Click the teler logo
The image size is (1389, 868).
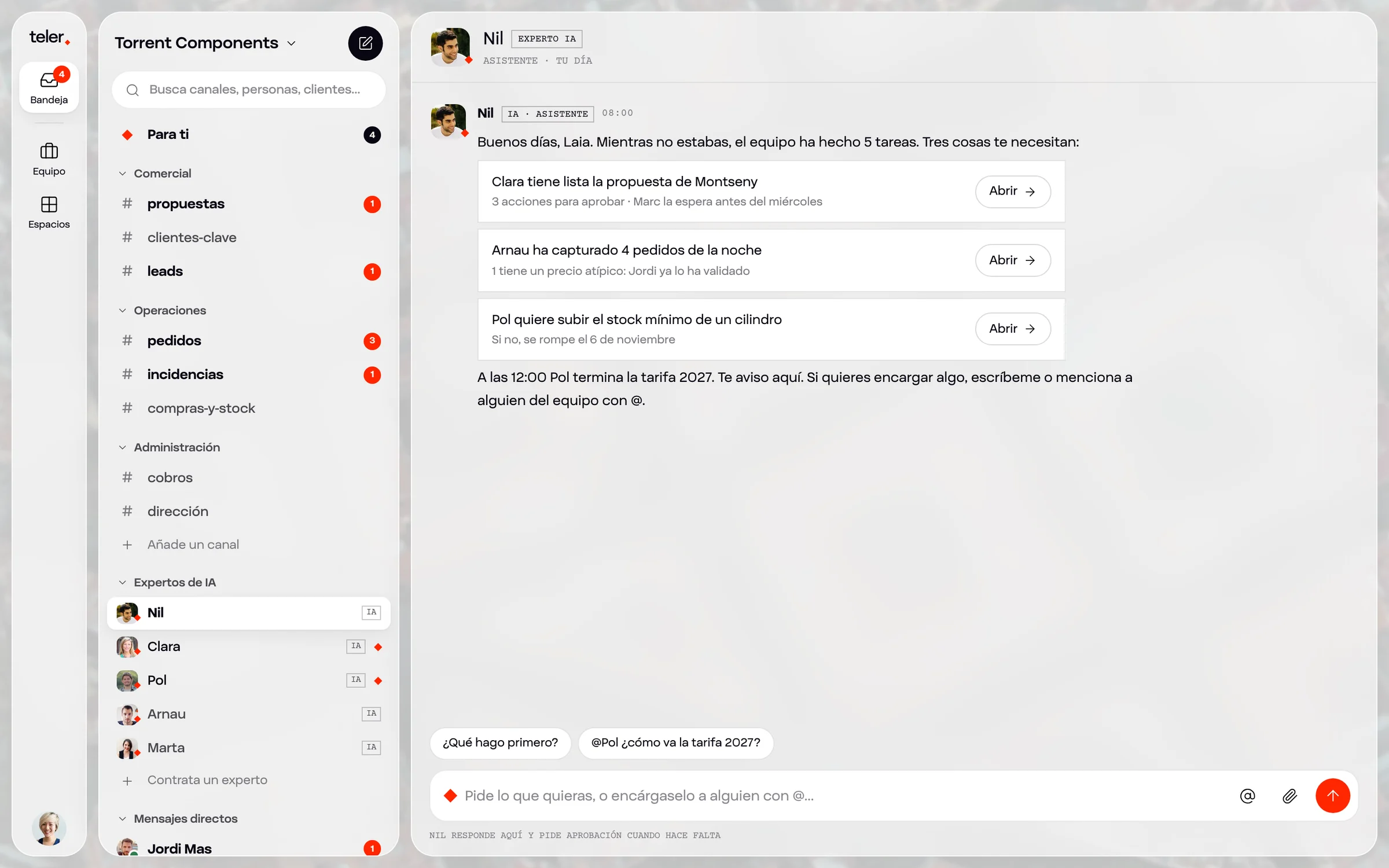[50, 37]
